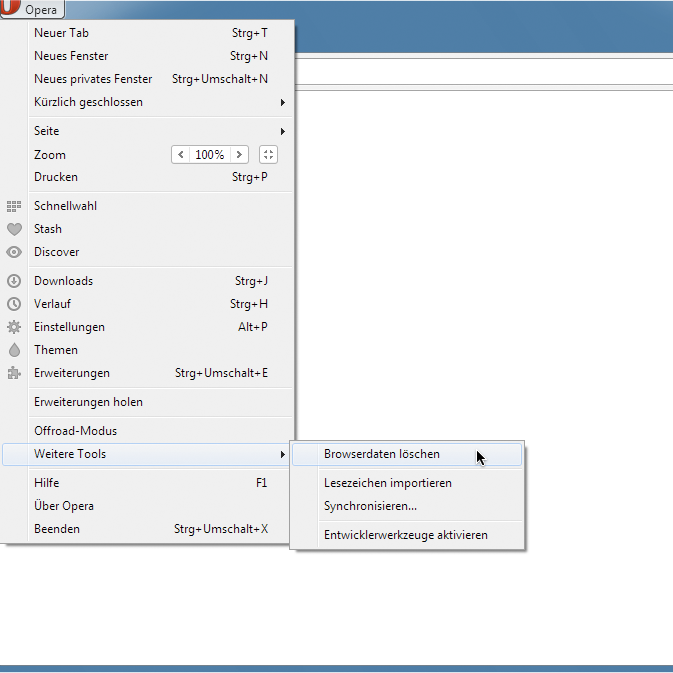Select Synchronisieren... in submenu
This screenshot has width=673, height=673.
pos(407,506)
